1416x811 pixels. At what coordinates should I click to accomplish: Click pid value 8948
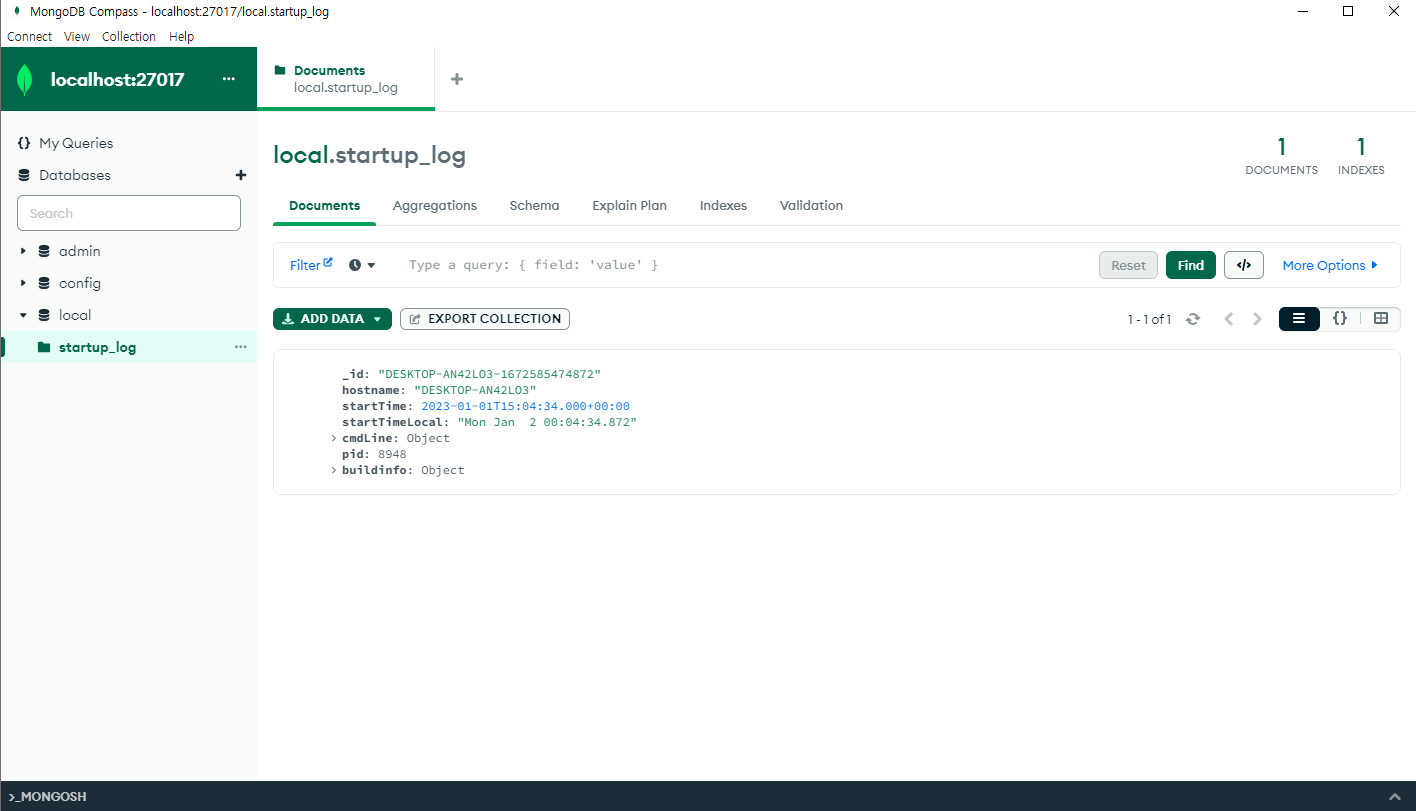(392, 454)
